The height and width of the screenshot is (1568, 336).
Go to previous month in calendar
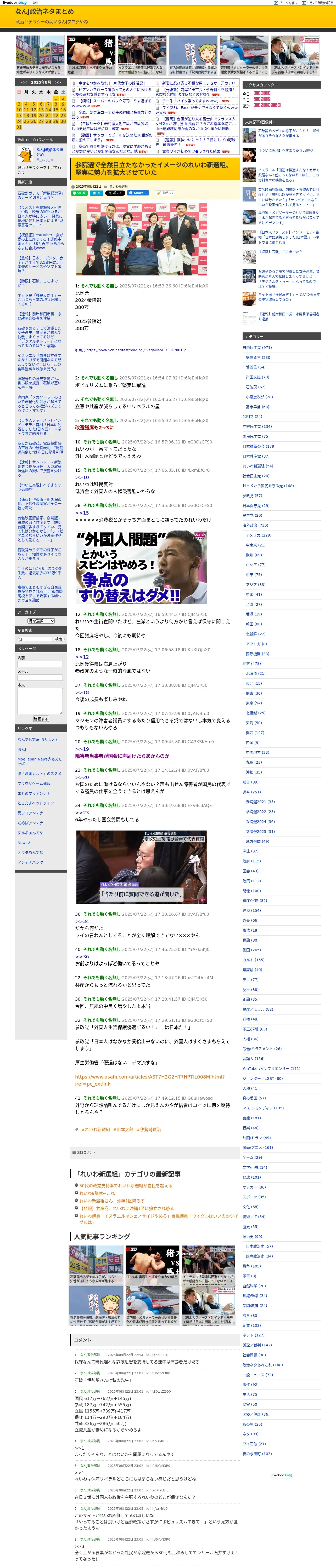[24, 82]
